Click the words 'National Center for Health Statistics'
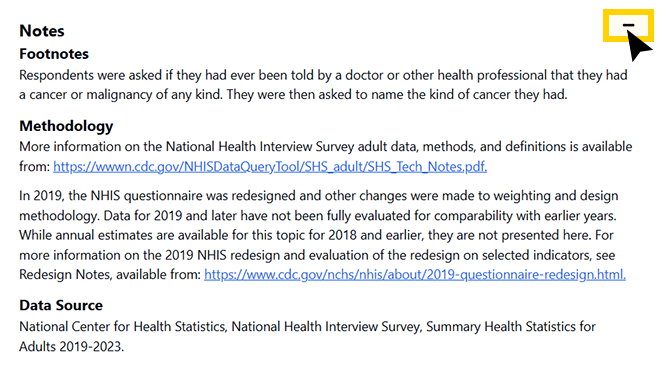The height and width of the screenshot is (372, 660). coord(122,327)
